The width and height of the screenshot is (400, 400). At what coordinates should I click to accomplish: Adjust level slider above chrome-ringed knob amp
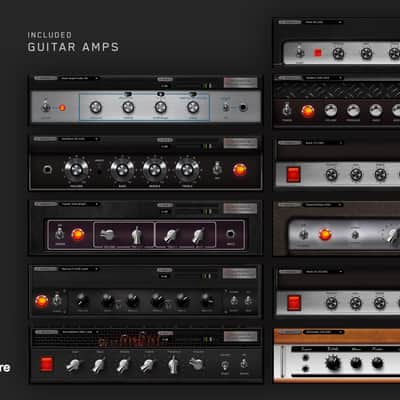coord(195,146)
